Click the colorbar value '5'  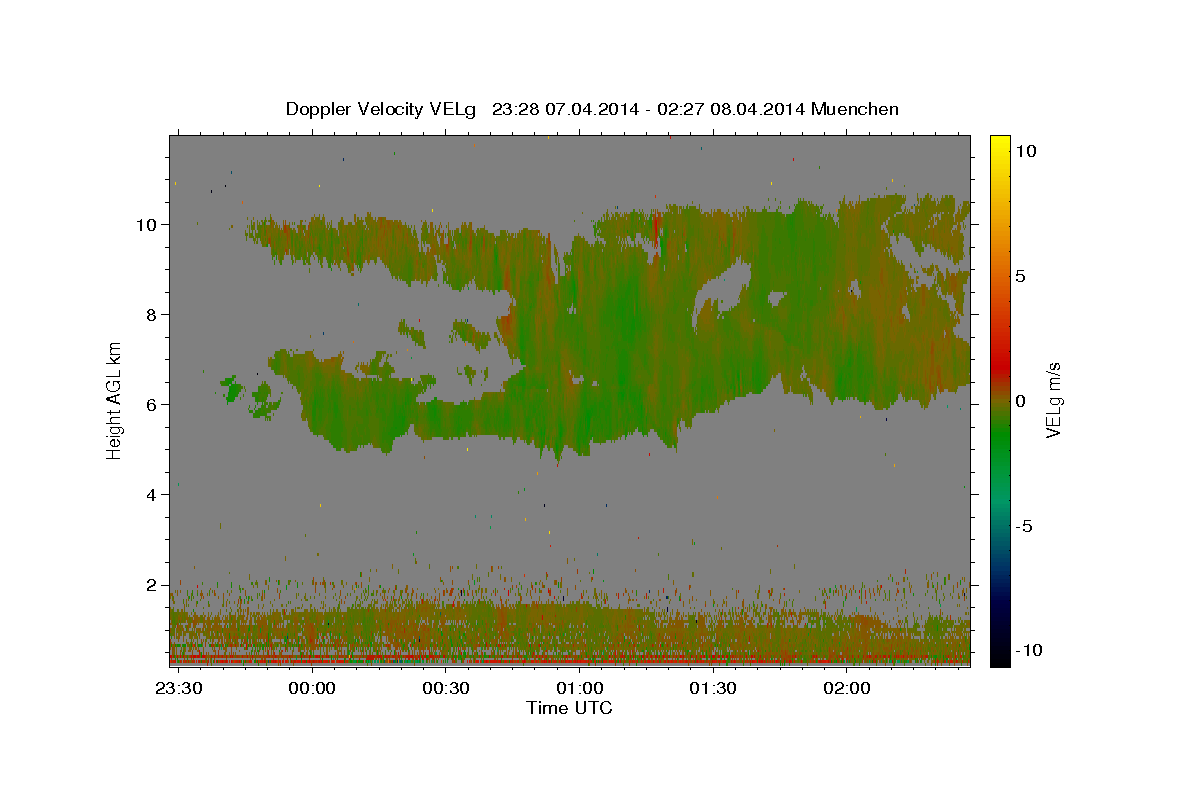pos(1021,276)
